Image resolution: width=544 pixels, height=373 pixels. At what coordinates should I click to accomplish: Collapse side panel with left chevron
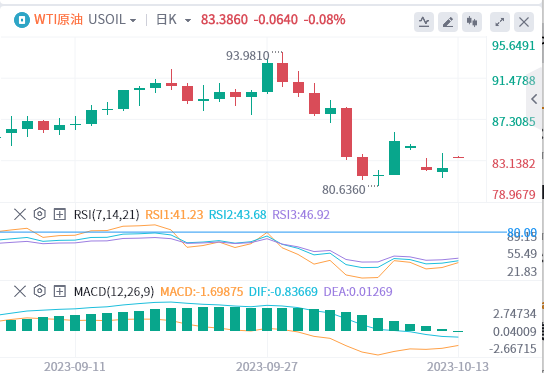click(535, 99)
